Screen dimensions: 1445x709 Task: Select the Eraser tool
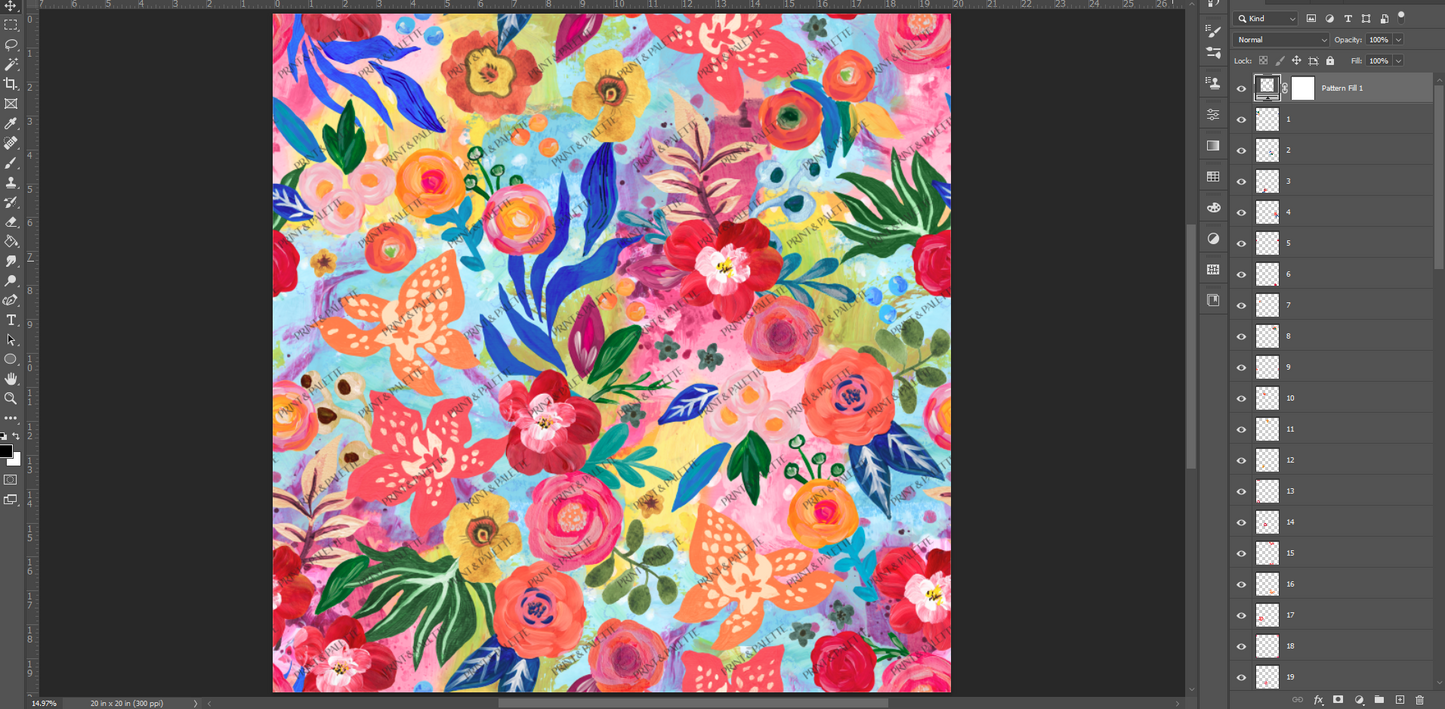click(11, 222)
